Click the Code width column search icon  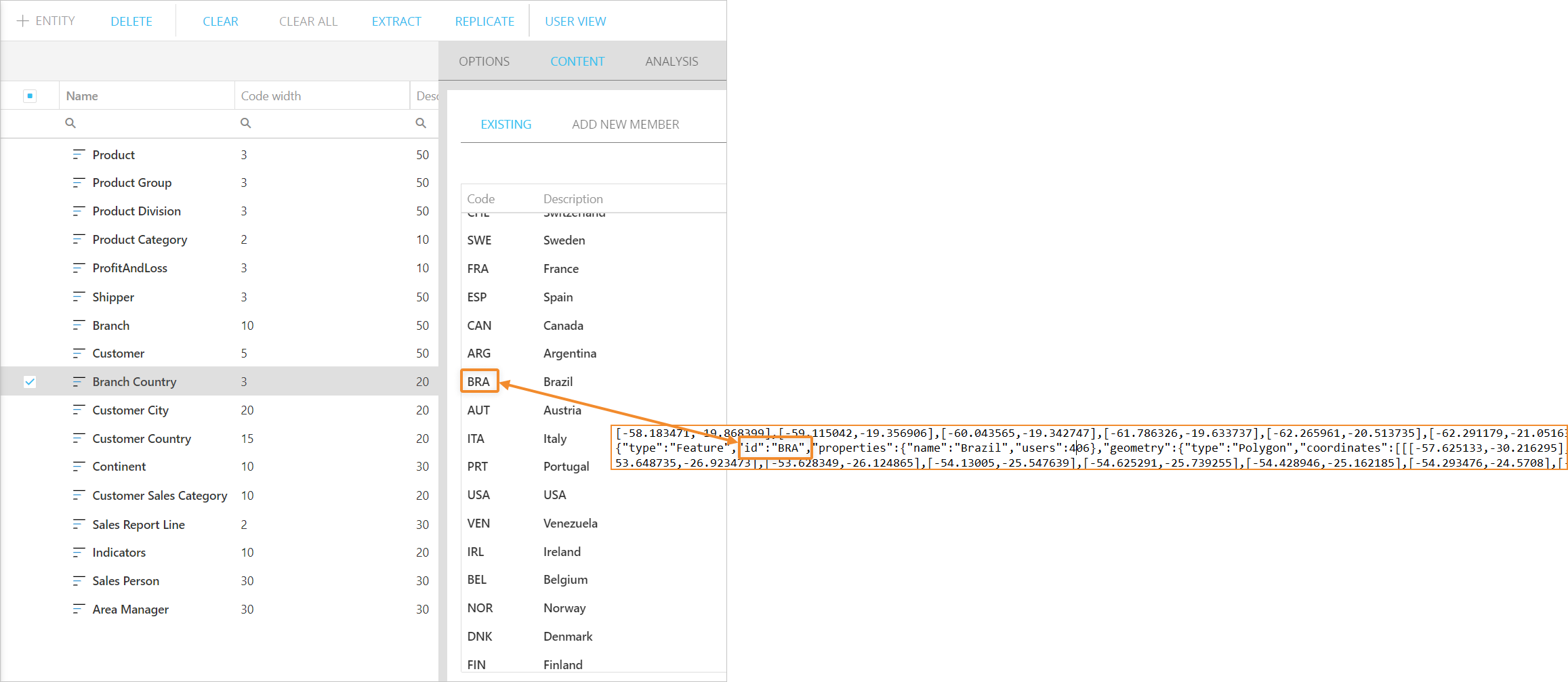coord(246,123)
